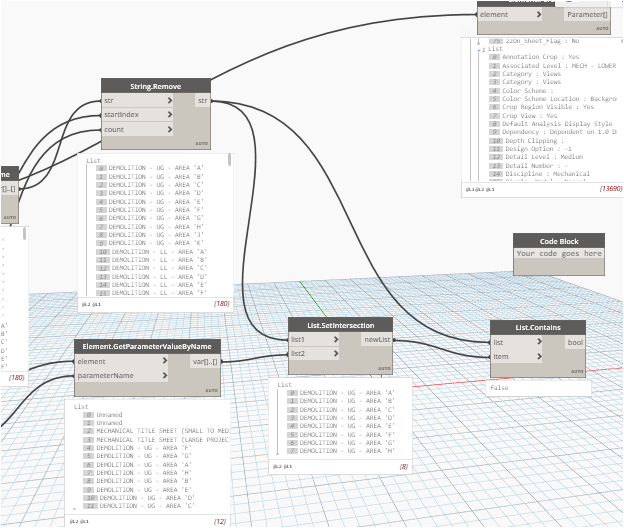Click the {8} count under SetIntersection preview
Image resolution: width=624 pixels, height=528 pixels.
click(x=404, y=466)
